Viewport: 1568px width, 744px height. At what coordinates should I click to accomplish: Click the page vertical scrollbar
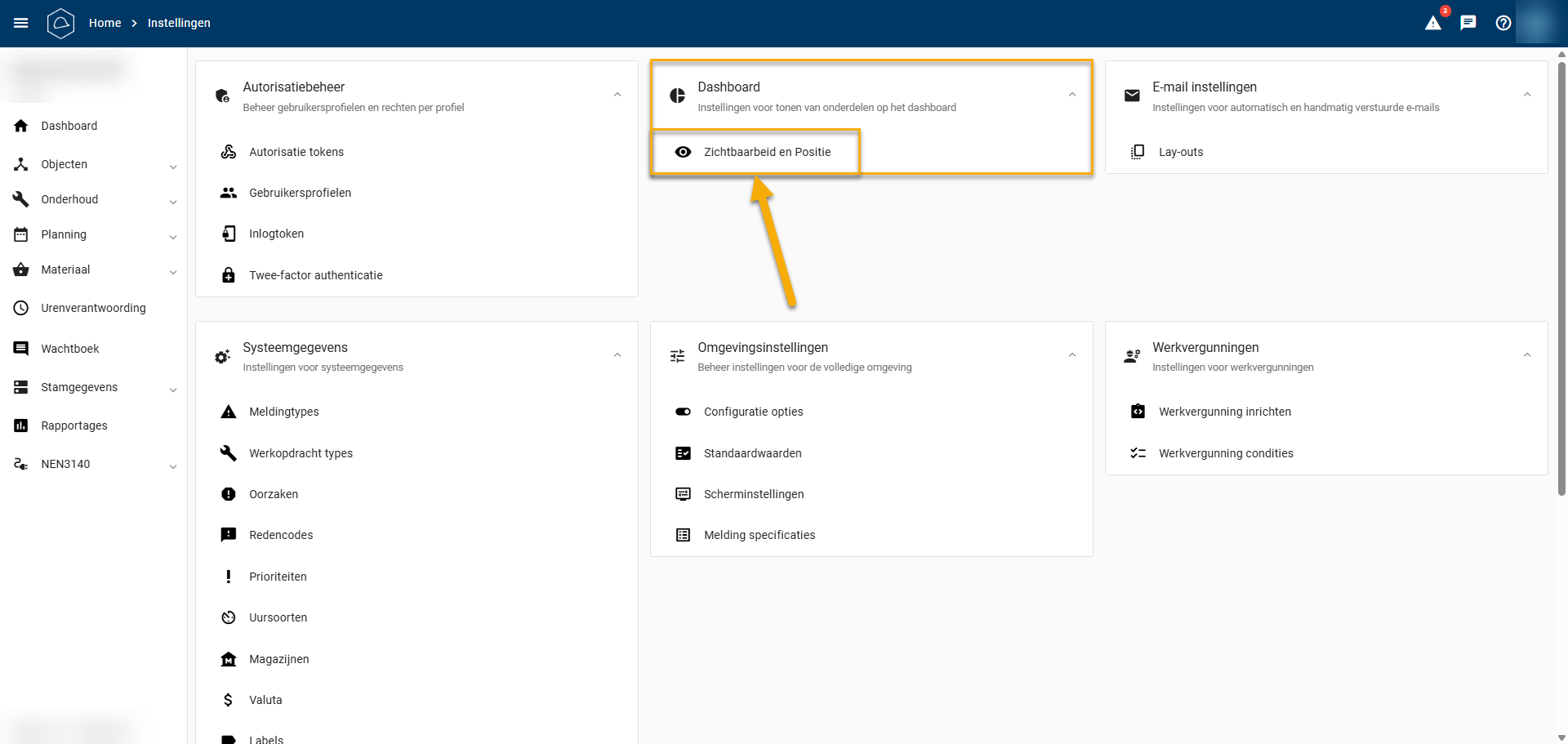point(1561,286)
